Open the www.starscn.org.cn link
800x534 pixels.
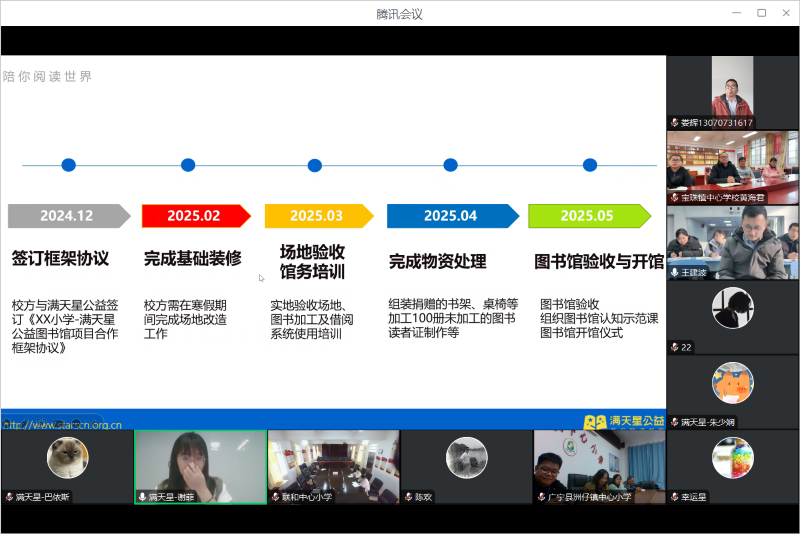coord(62,425)
